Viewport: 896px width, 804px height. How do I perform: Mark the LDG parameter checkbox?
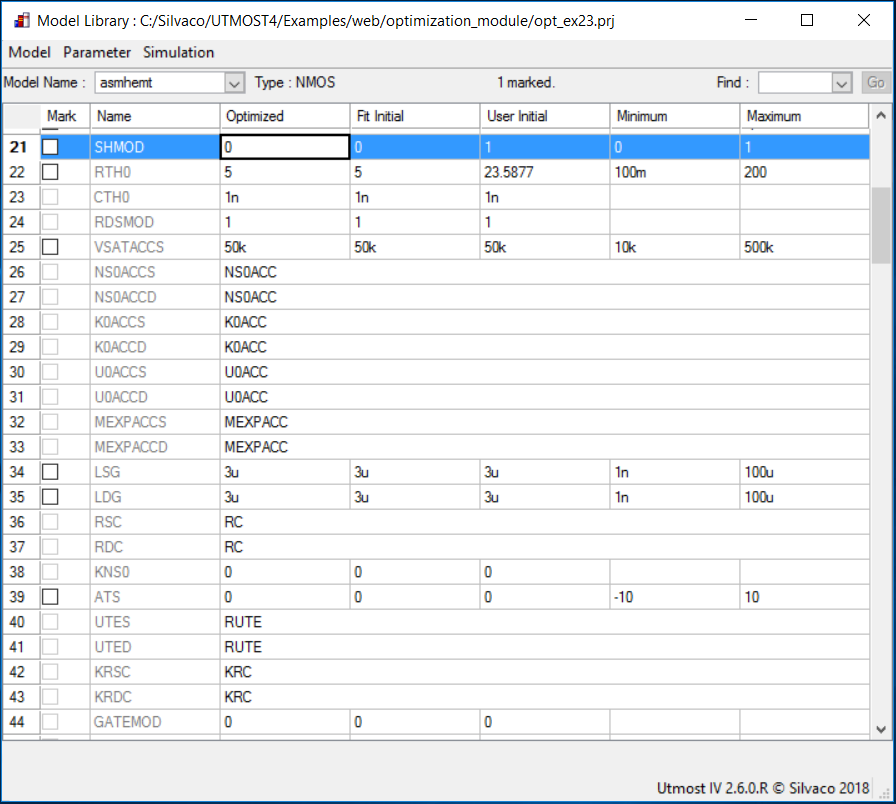[x=50, y=497]
